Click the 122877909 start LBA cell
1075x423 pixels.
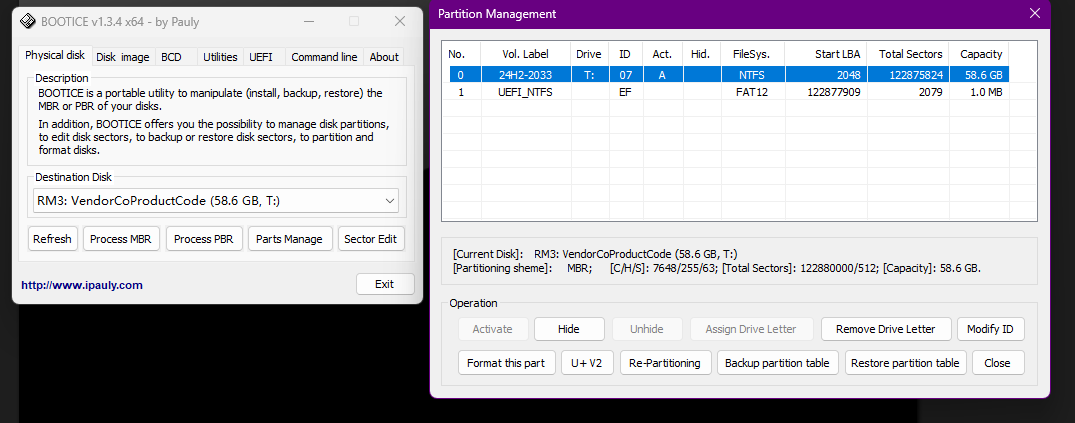click(826, 92)
